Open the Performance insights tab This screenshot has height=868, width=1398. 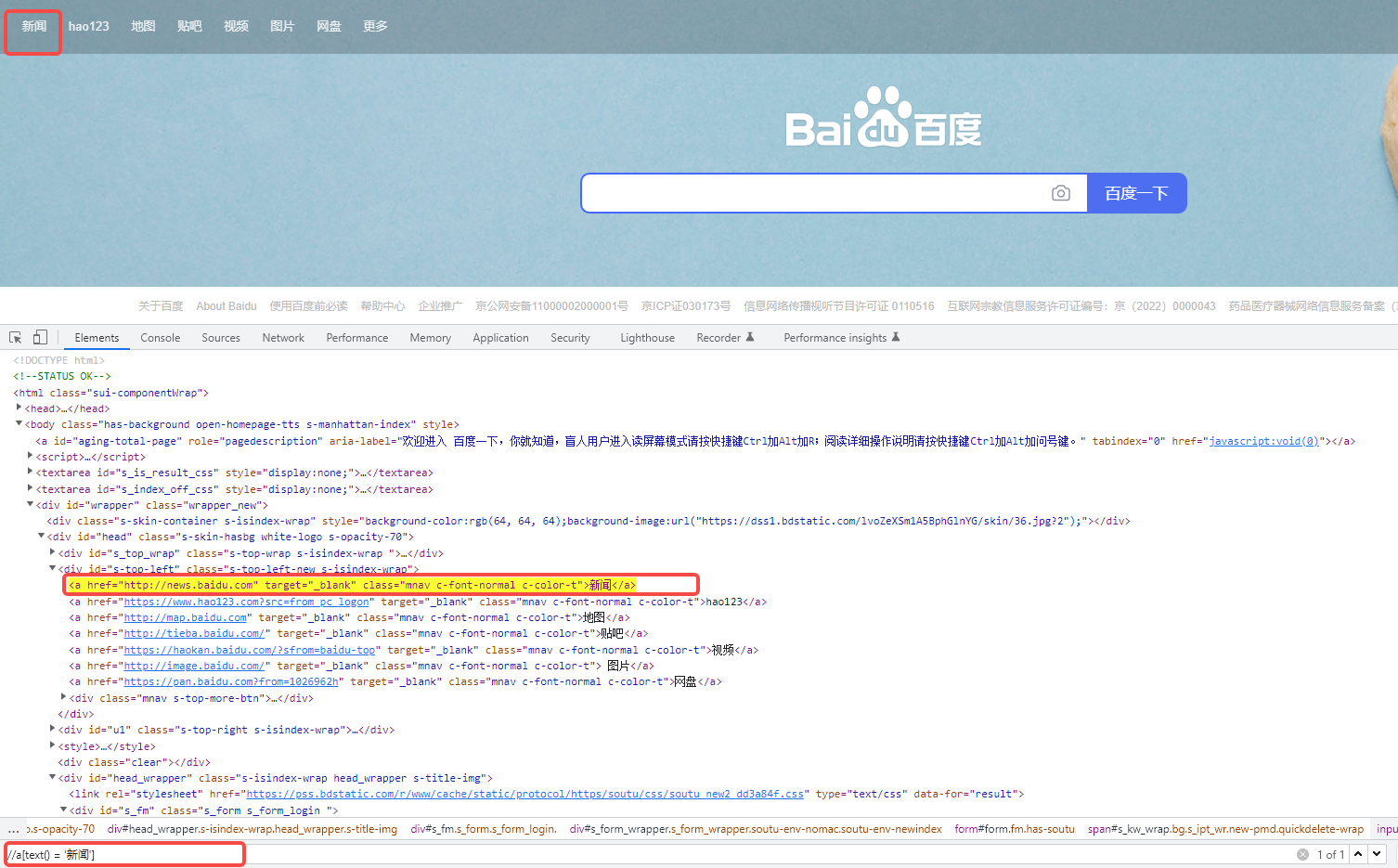click(x=841, y=338)
